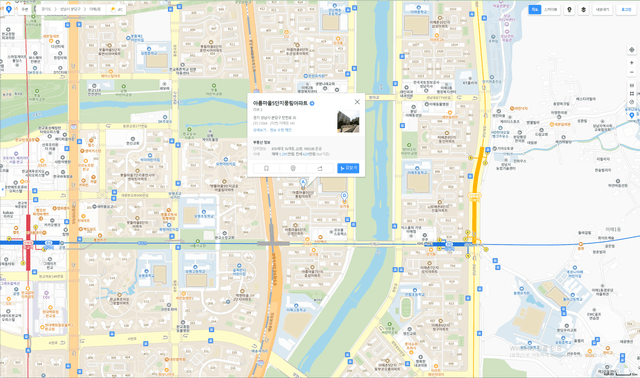Expand the 이매동 neighborhood breadcrumb
The width and height of the screenshot is (640, 378).
click(95, 9)
